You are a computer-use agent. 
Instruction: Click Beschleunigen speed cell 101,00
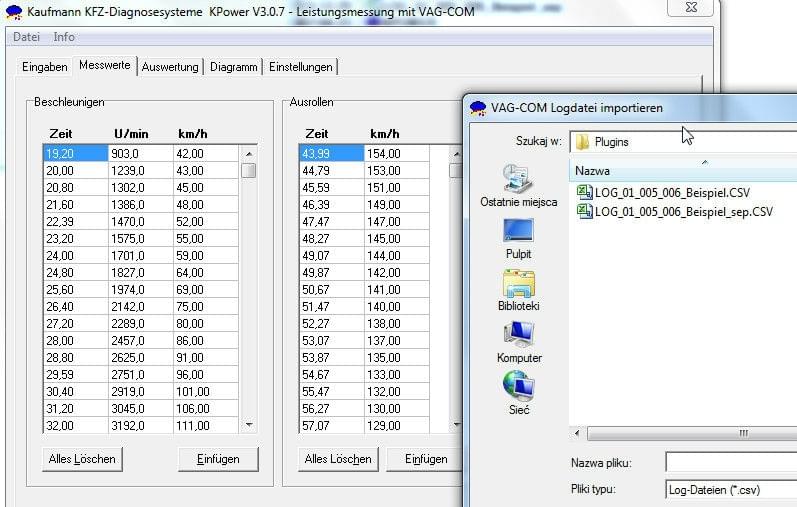click(206, 392)
